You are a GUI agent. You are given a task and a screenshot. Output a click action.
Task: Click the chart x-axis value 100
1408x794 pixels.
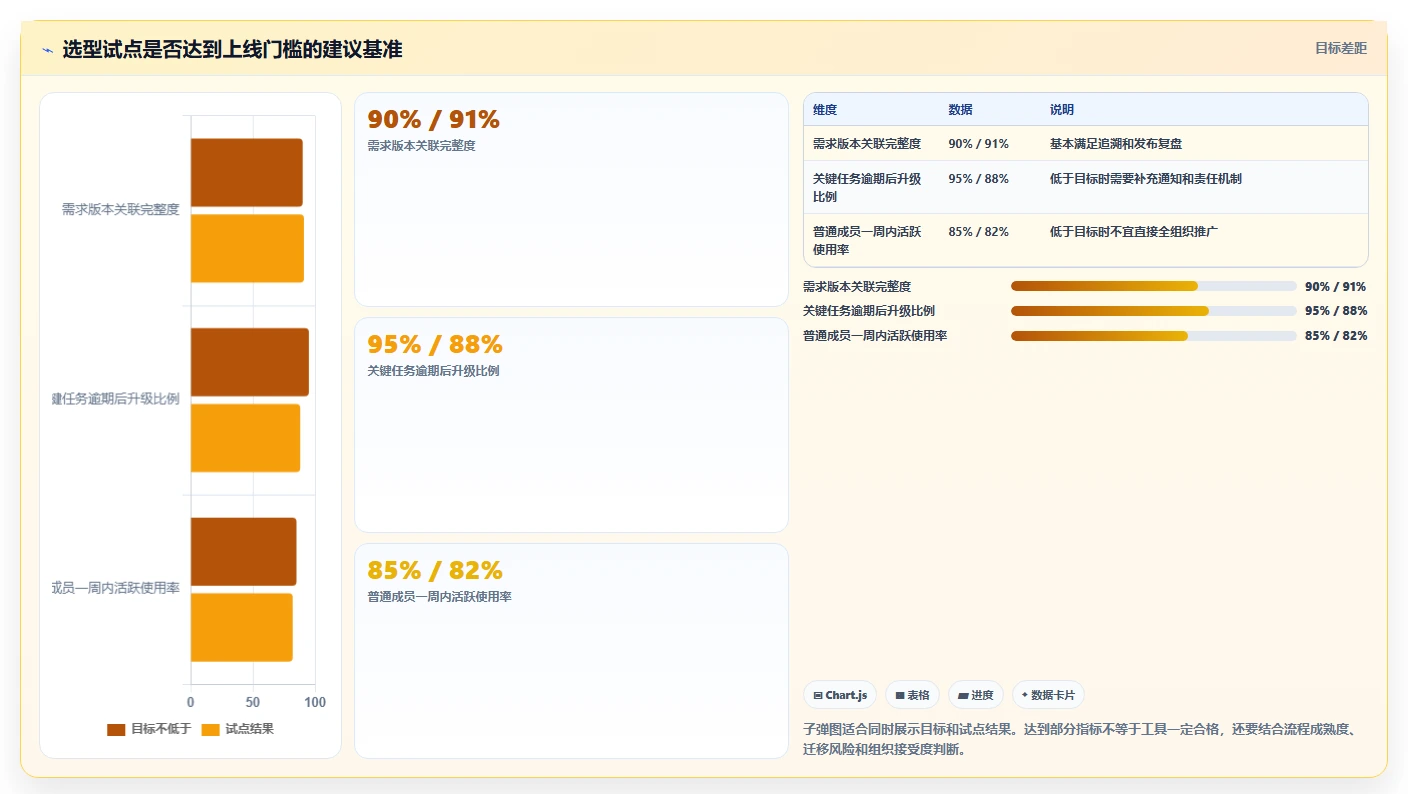315,703
